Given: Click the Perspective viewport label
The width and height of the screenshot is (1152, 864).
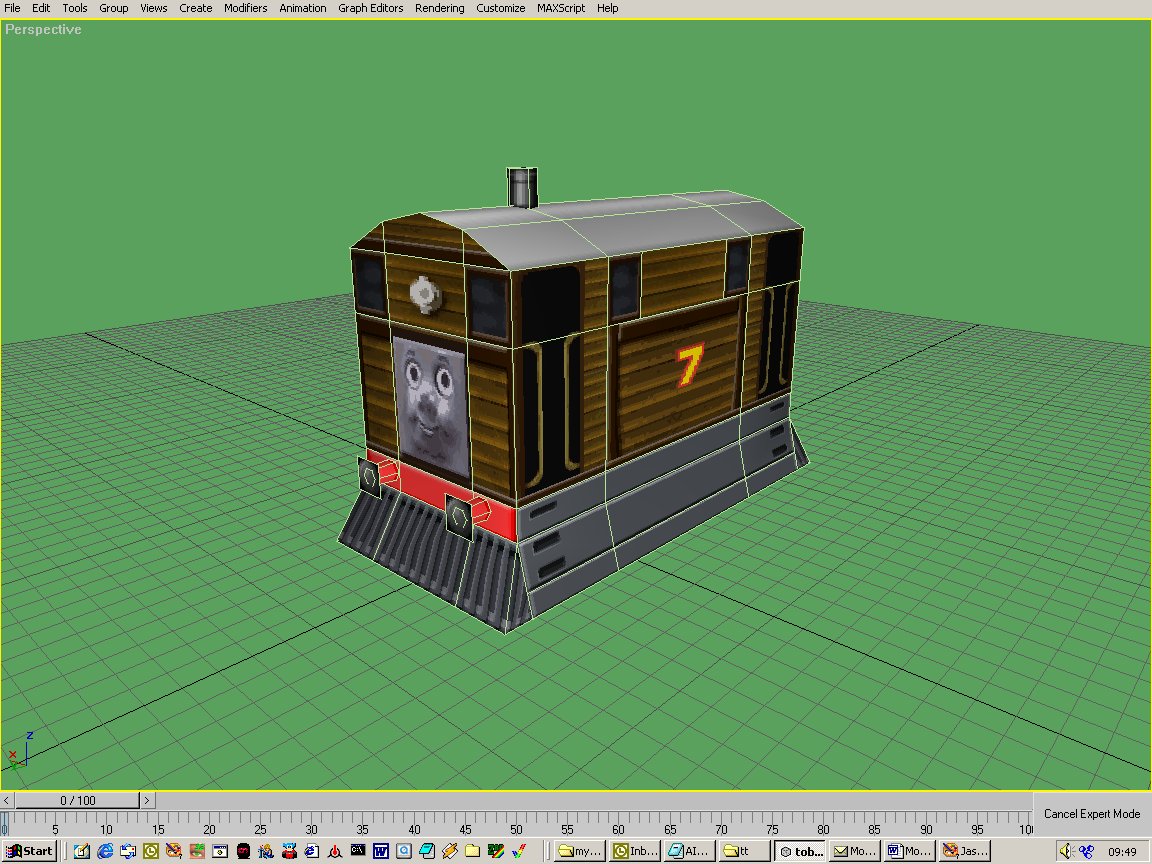Looking at the screenshot, I should pos(43,29).
